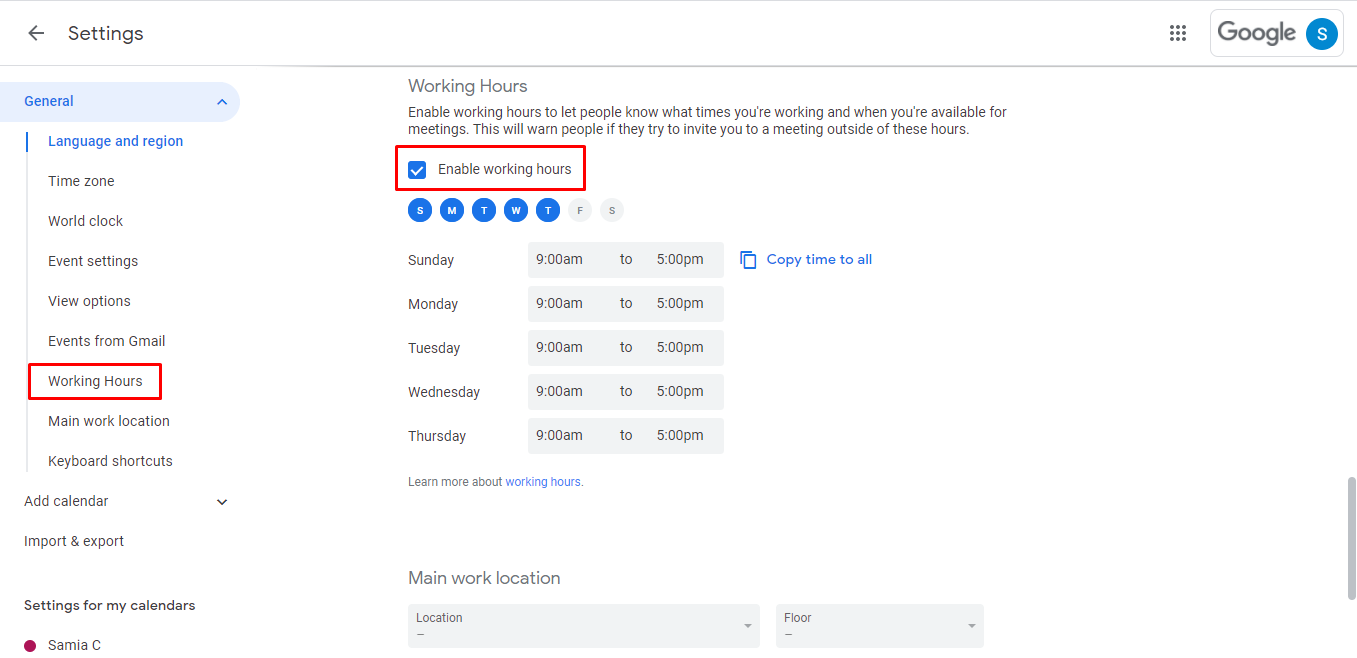
Task: Open the Google apps grid
Action: 1178,33
